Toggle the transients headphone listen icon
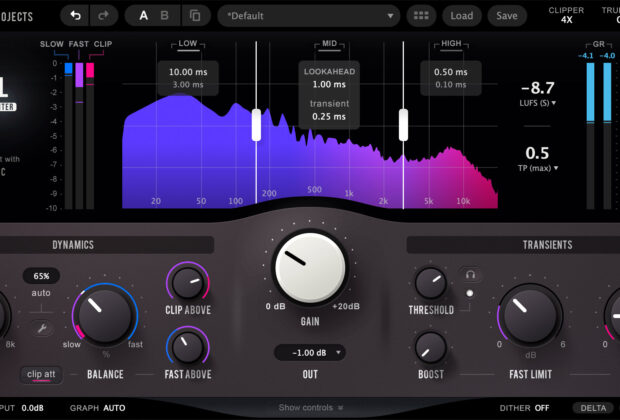The image size is (620, 420). pos(470,274)
